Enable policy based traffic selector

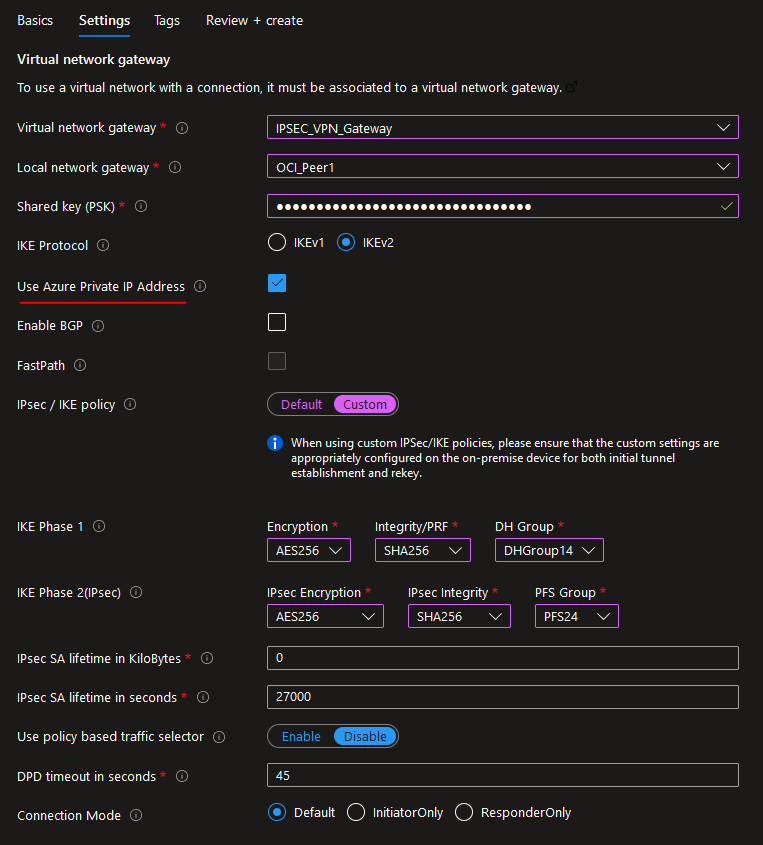pos(301,737)
